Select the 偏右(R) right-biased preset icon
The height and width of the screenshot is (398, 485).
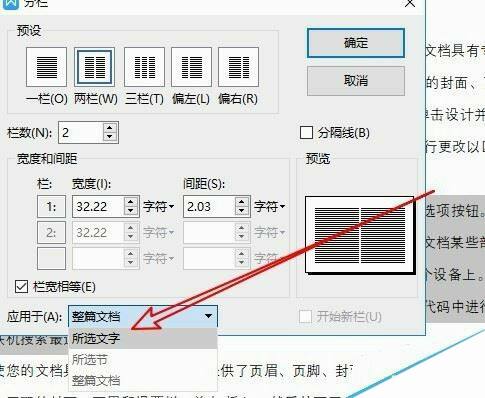[238, 67]
